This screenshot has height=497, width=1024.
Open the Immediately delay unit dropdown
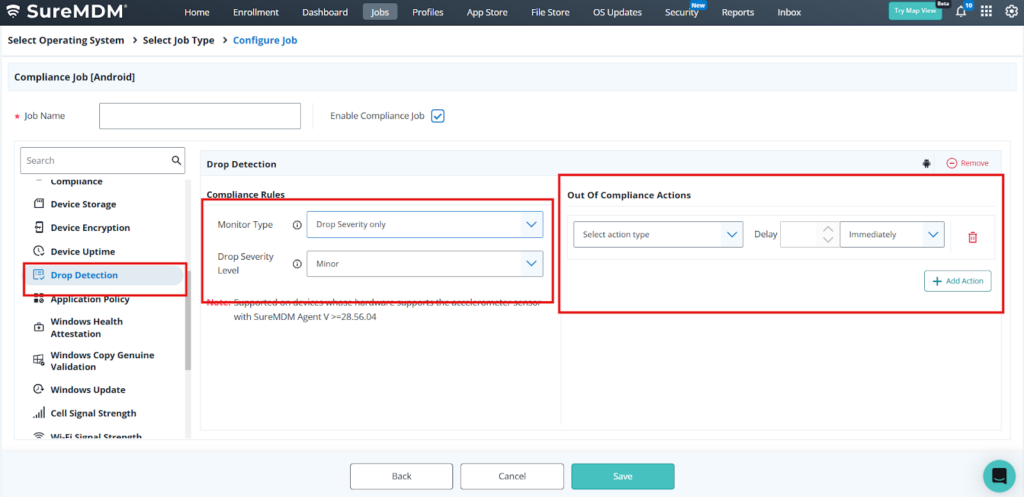point(892,235)
